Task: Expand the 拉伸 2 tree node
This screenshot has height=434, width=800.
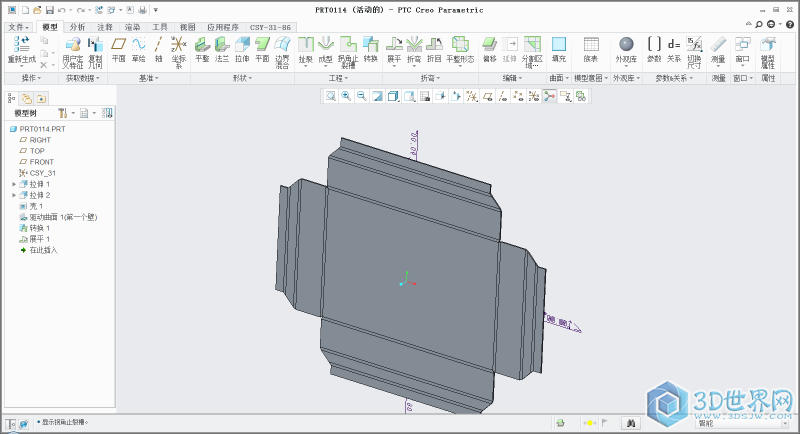Action: (x=14, y=195)
